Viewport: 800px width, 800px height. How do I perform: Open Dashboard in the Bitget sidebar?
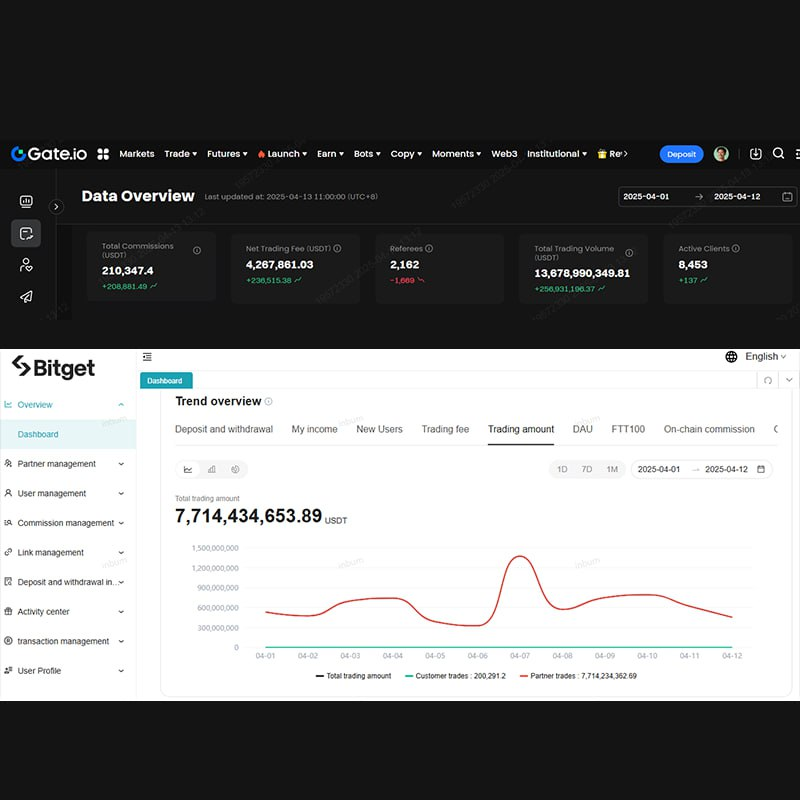click(68, 434)
